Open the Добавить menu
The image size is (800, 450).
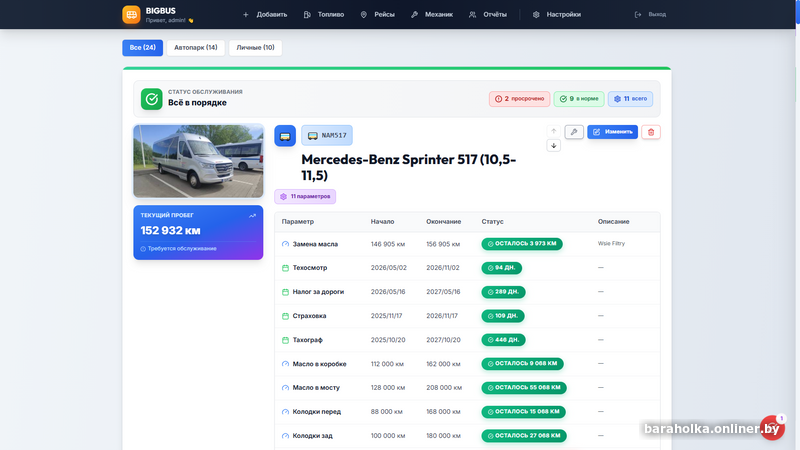[x=265, y=14]
